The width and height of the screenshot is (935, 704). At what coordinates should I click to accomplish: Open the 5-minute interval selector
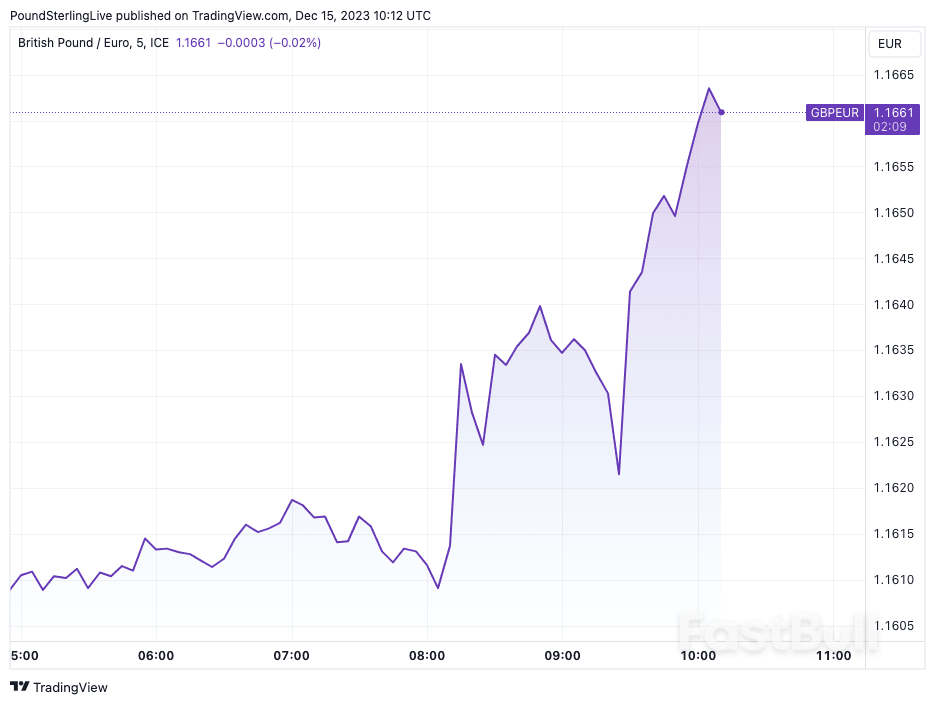point(138,44)
